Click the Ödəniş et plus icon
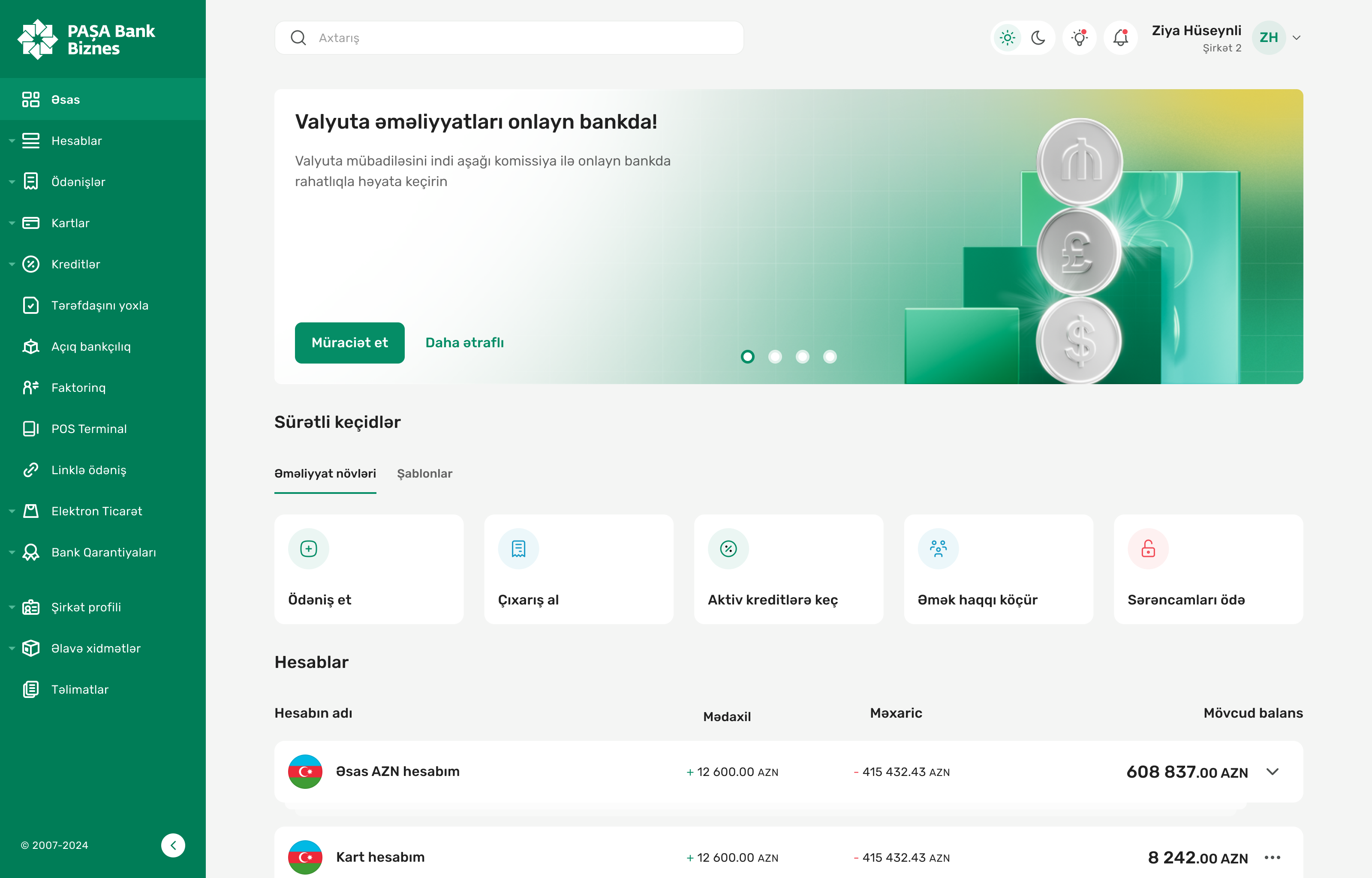The width and height of the screenshot is (1372, 878). [x=308, y=548]
